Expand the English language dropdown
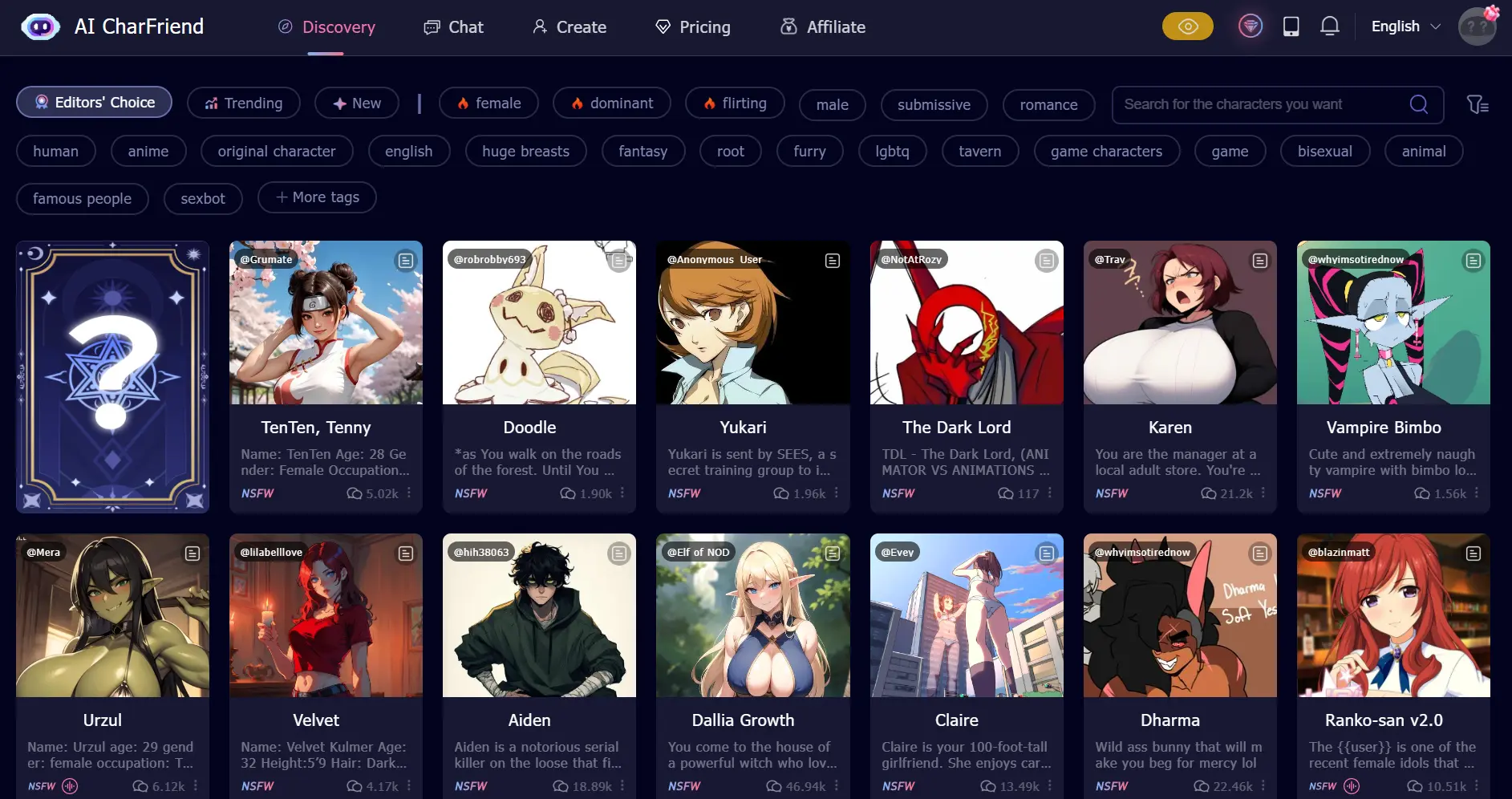This screenshot has width=1512, height=799. tap(1405, 26)
